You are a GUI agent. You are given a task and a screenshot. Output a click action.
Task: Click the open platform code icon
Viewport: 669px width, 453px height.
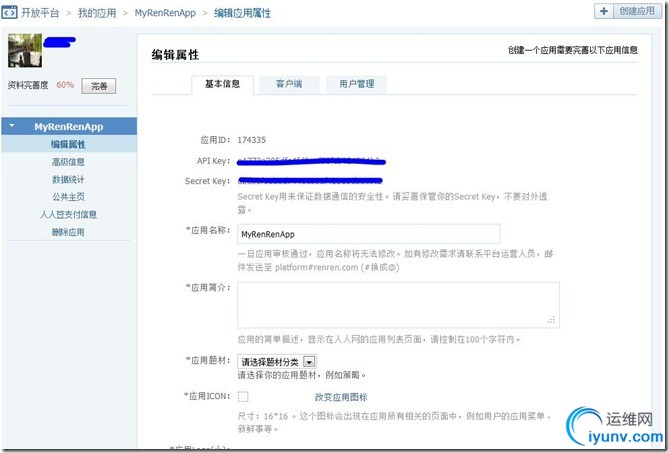pyautogui.click(x=9, y=12)
